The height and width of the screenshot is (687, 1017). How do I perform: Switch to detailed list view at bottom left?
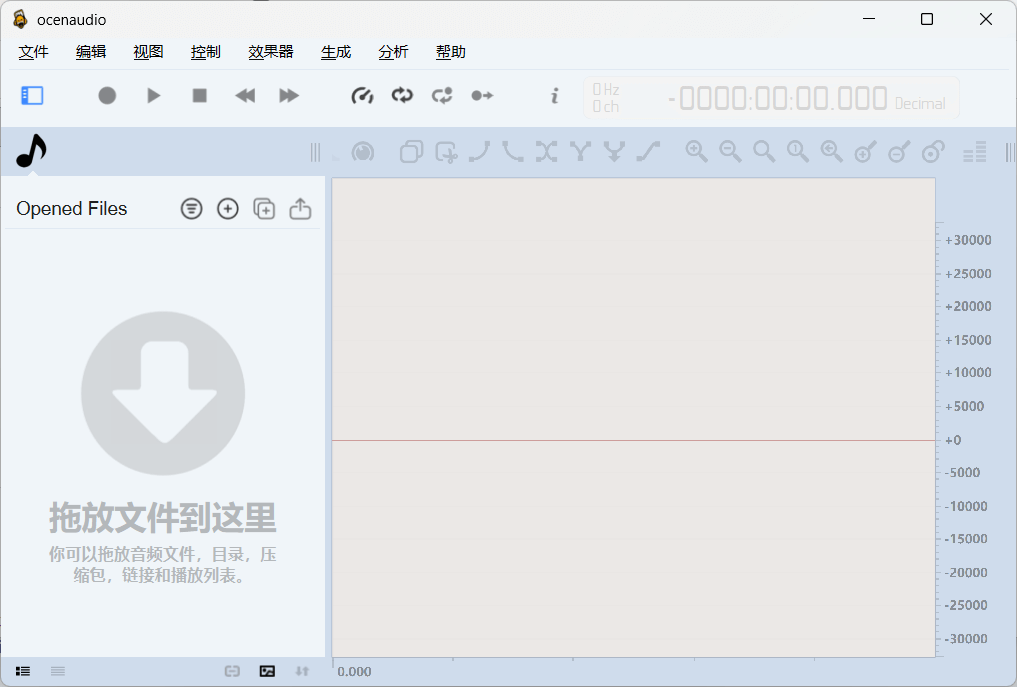tap(22, 671)
